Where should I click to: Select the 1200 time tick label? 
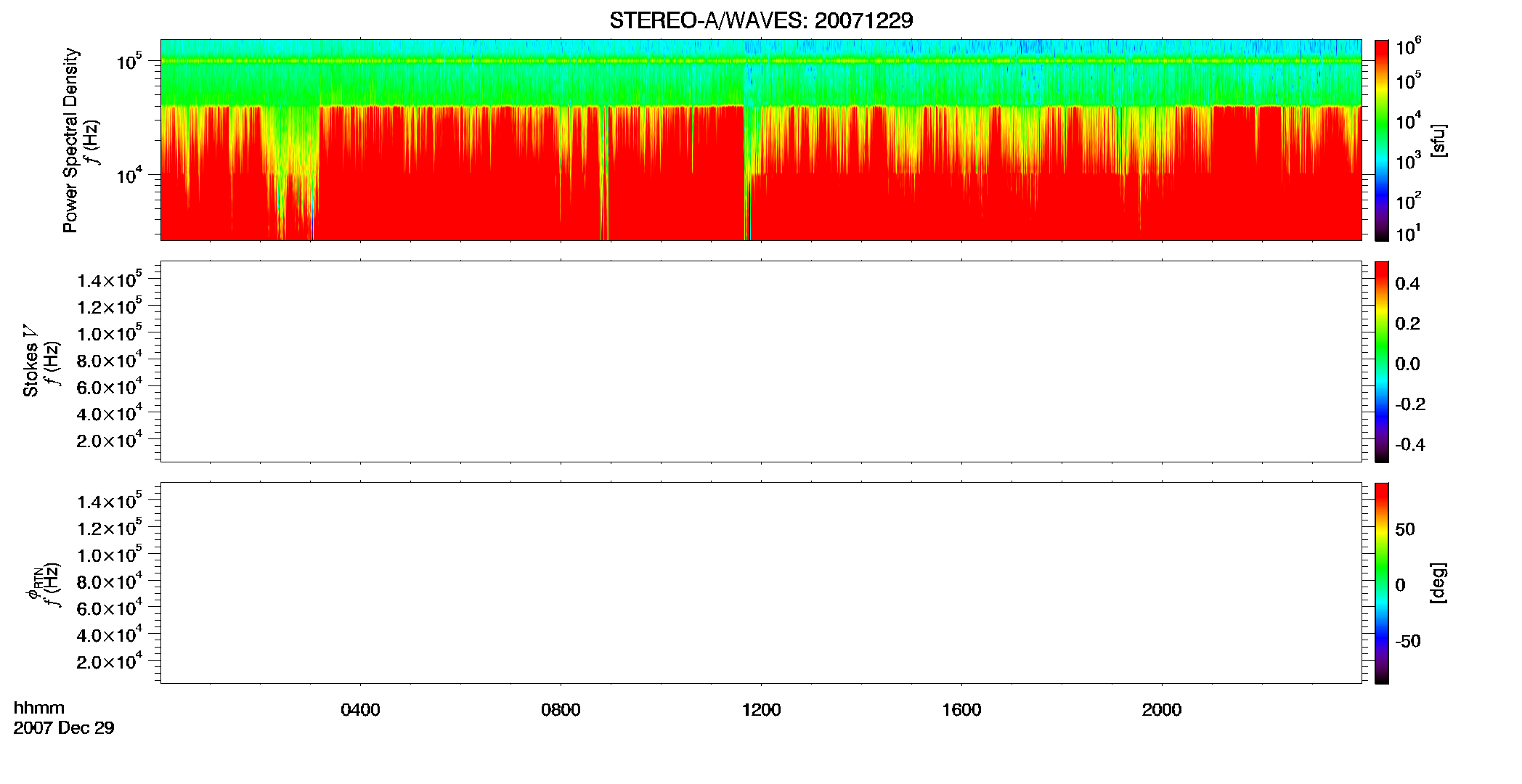pyautogui.click(x=761, y=710)
